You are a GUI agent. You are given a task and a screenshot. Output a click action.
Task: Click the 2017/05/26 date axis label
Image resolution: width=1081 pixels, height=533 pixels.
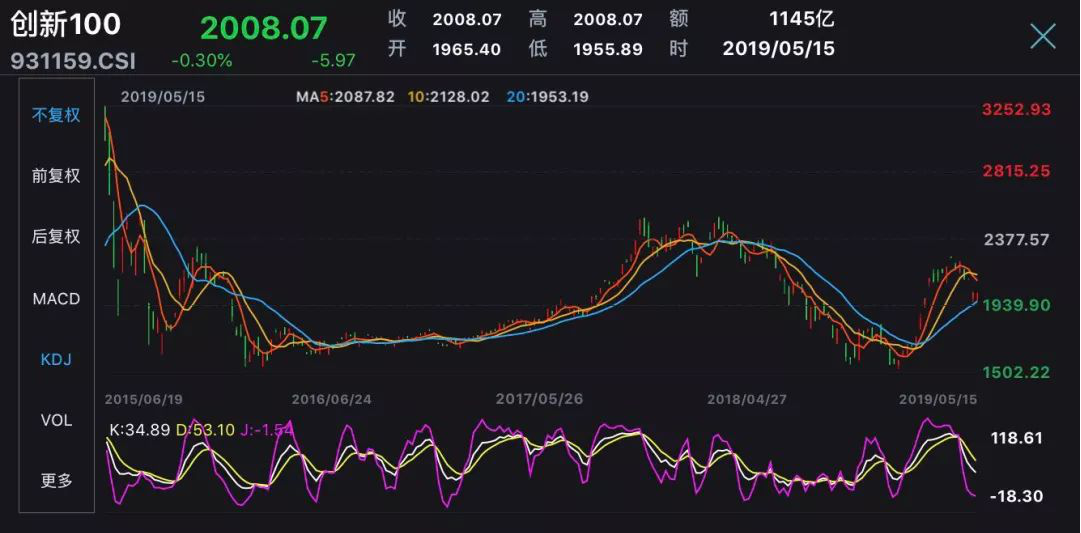(x=537, y=399)
